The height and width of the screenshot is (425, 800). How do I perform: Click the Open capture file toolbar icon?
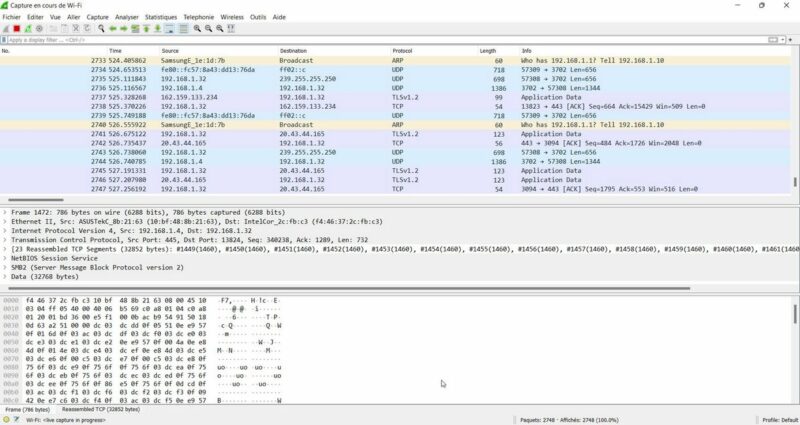click(x=53, y=29)
